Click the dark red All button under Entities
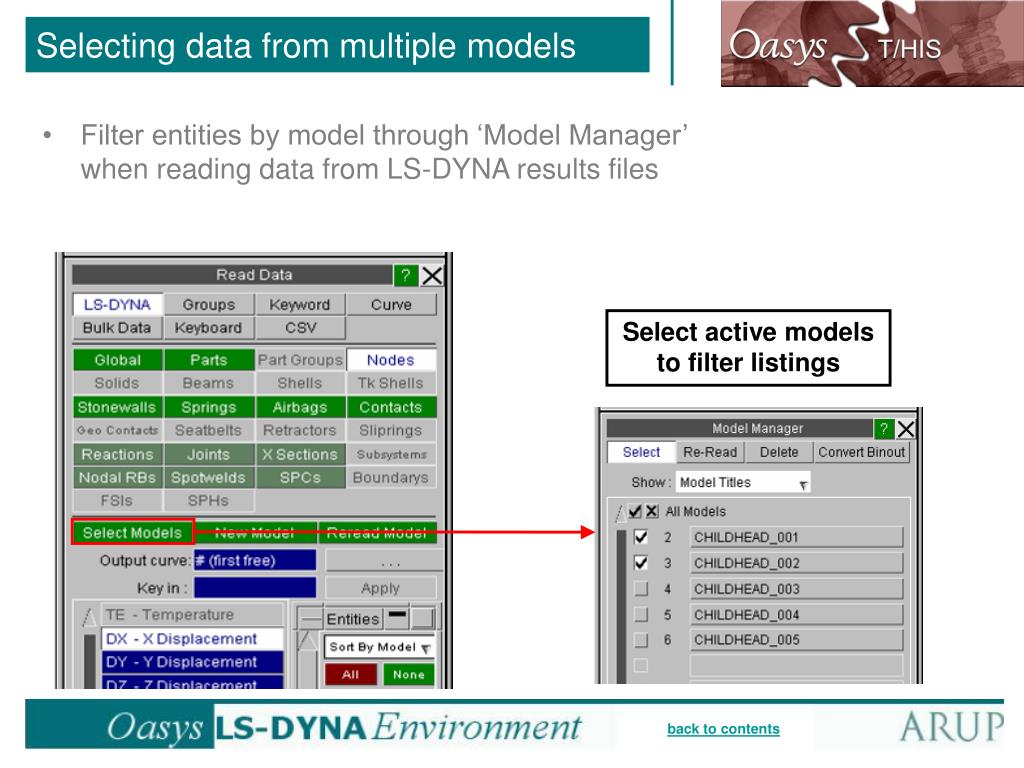This screenshot has width=1024, height=768. coord(350,675)
